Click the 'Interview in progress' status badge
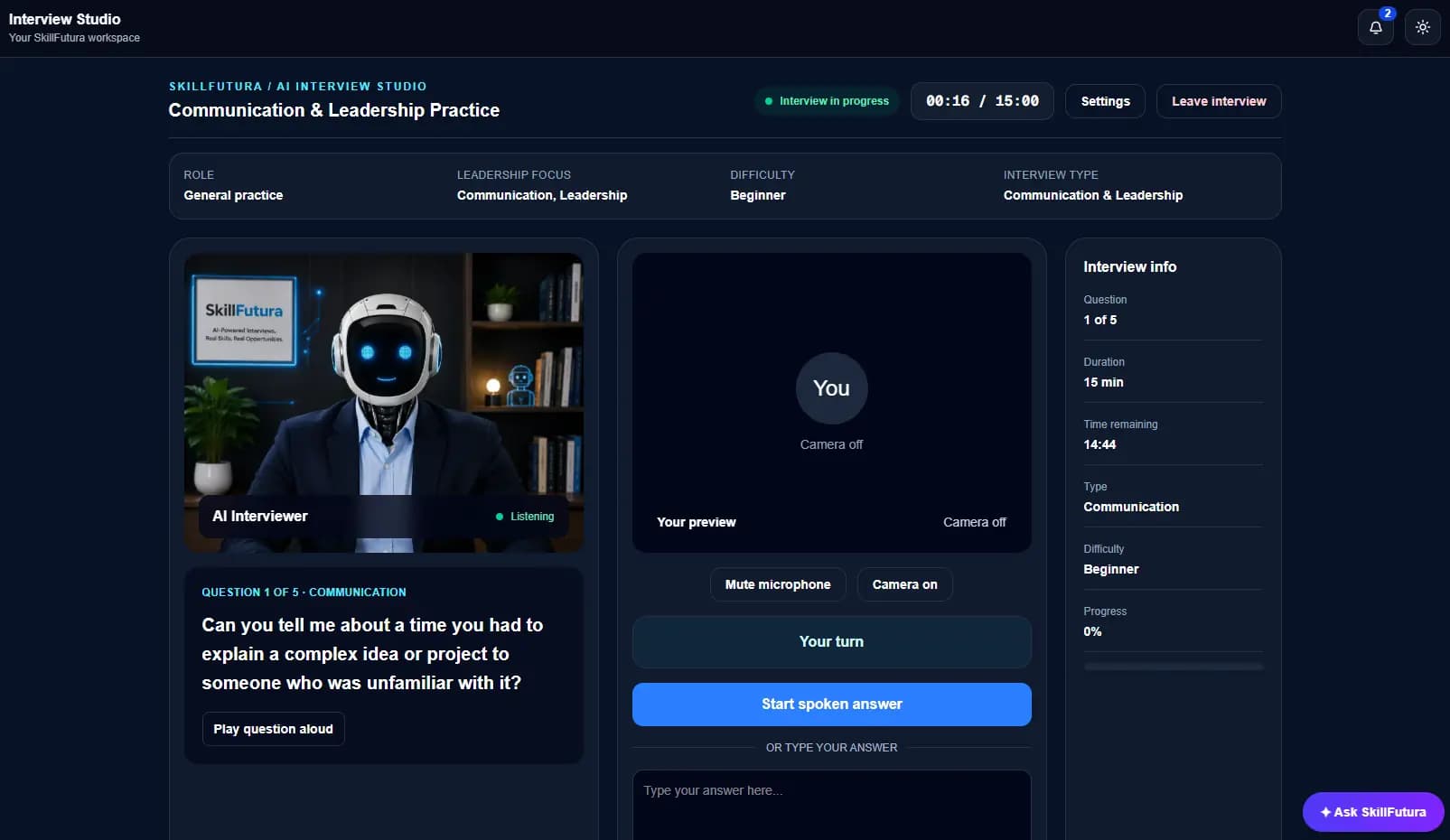This screenshot has width=1450, height=840. [x=827, y=101]
